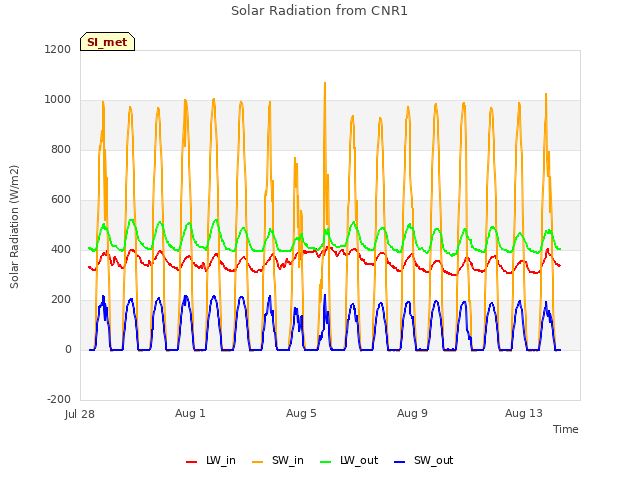Click the Jul 28 x-axis tick label
640x480 pixels.
click(80, 414)
